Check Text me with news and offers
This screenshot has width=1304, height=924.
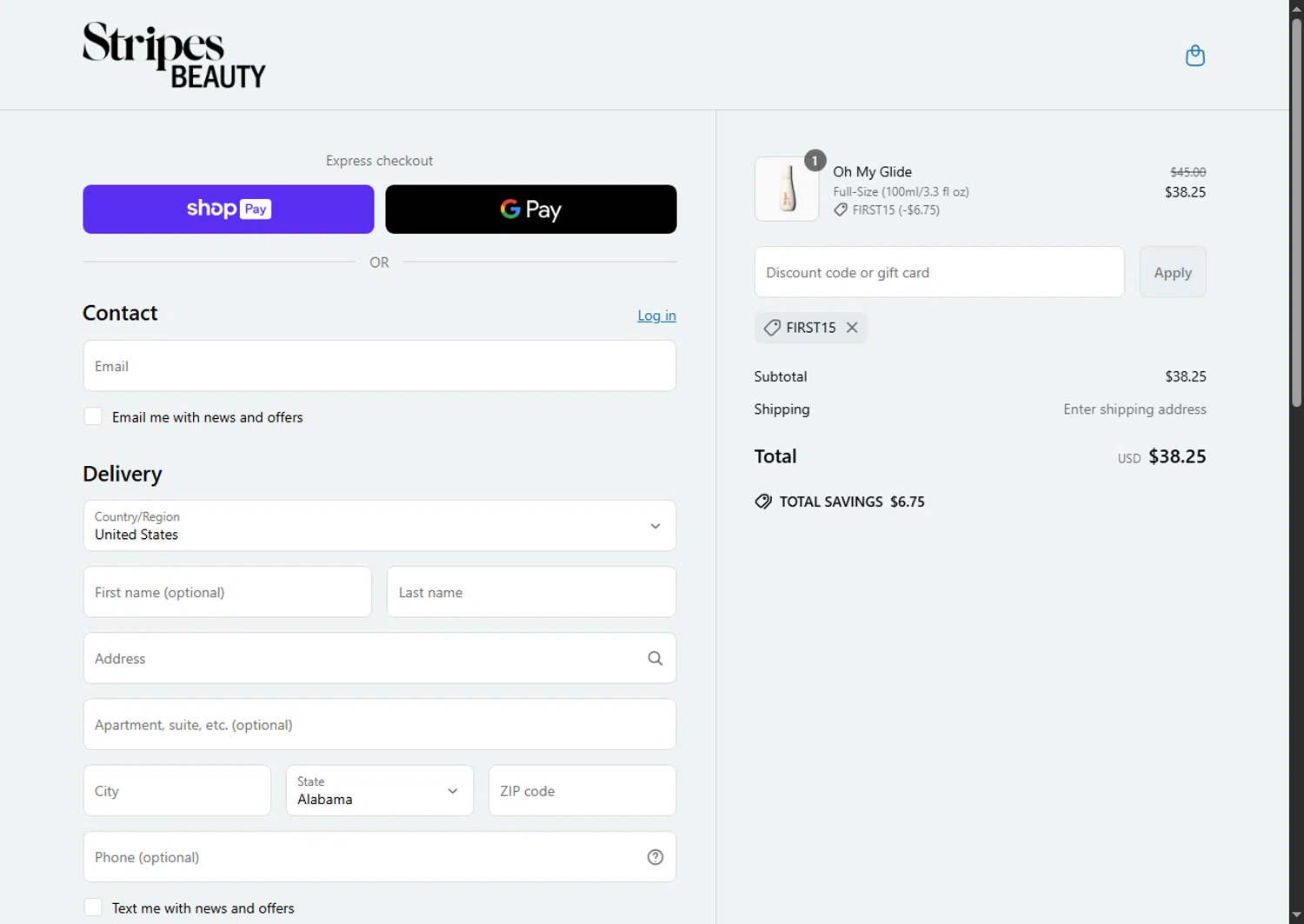[93, 907]
